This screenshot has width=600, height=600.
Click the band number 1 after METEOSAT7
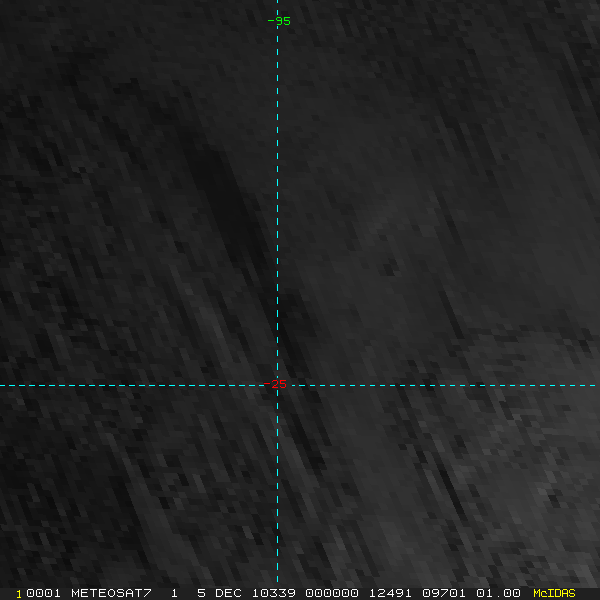[174, 593]
